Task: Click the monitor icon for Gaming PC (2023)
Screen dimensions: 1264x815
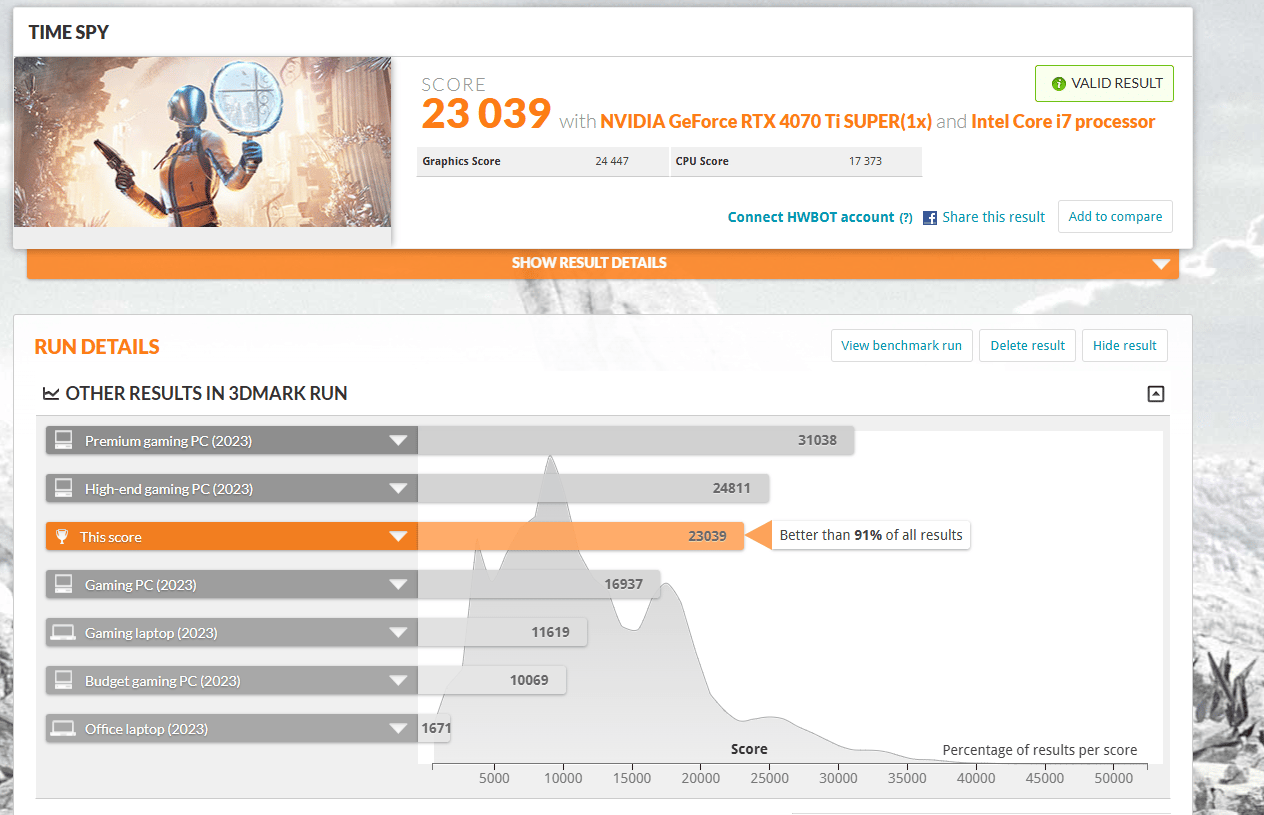Action: [x=63, y=584]
